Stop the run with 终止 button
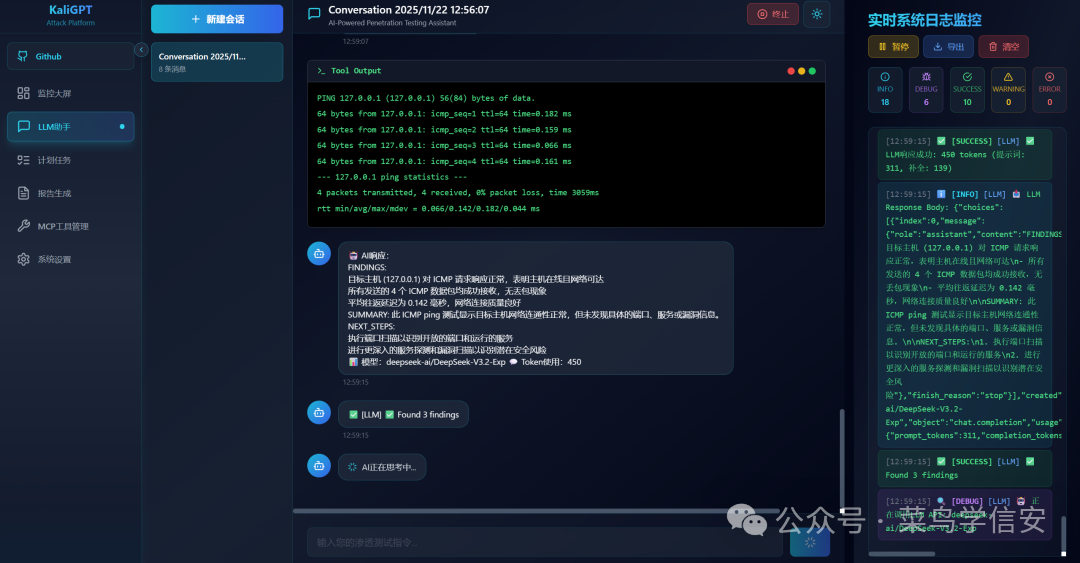The height and width of the screenshot is (563, 1080). (x=773, y=14)
